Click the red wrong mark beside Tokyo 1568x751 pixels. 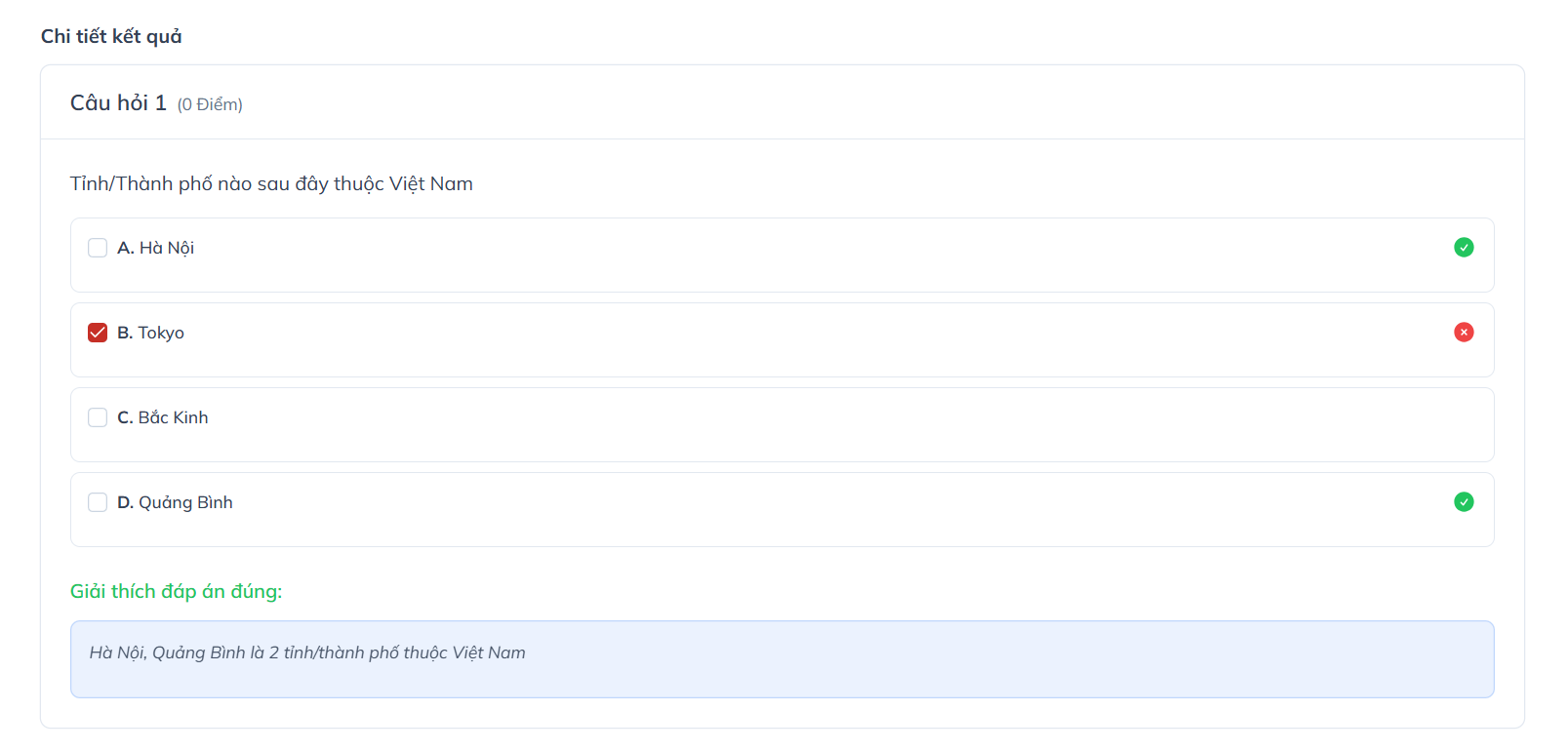coord(1464,333)
